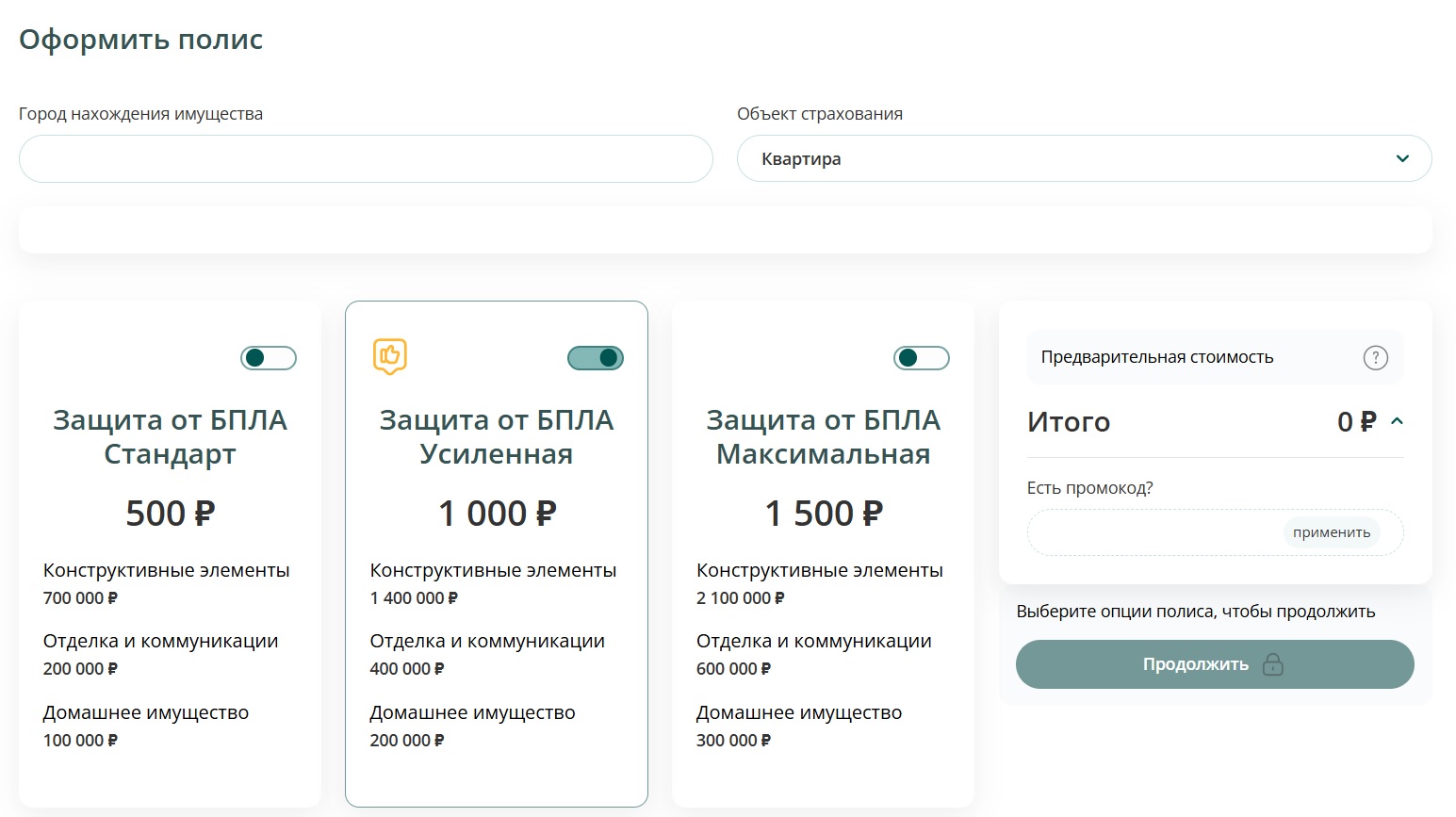Click the Итого total label

click(1069, 422)
